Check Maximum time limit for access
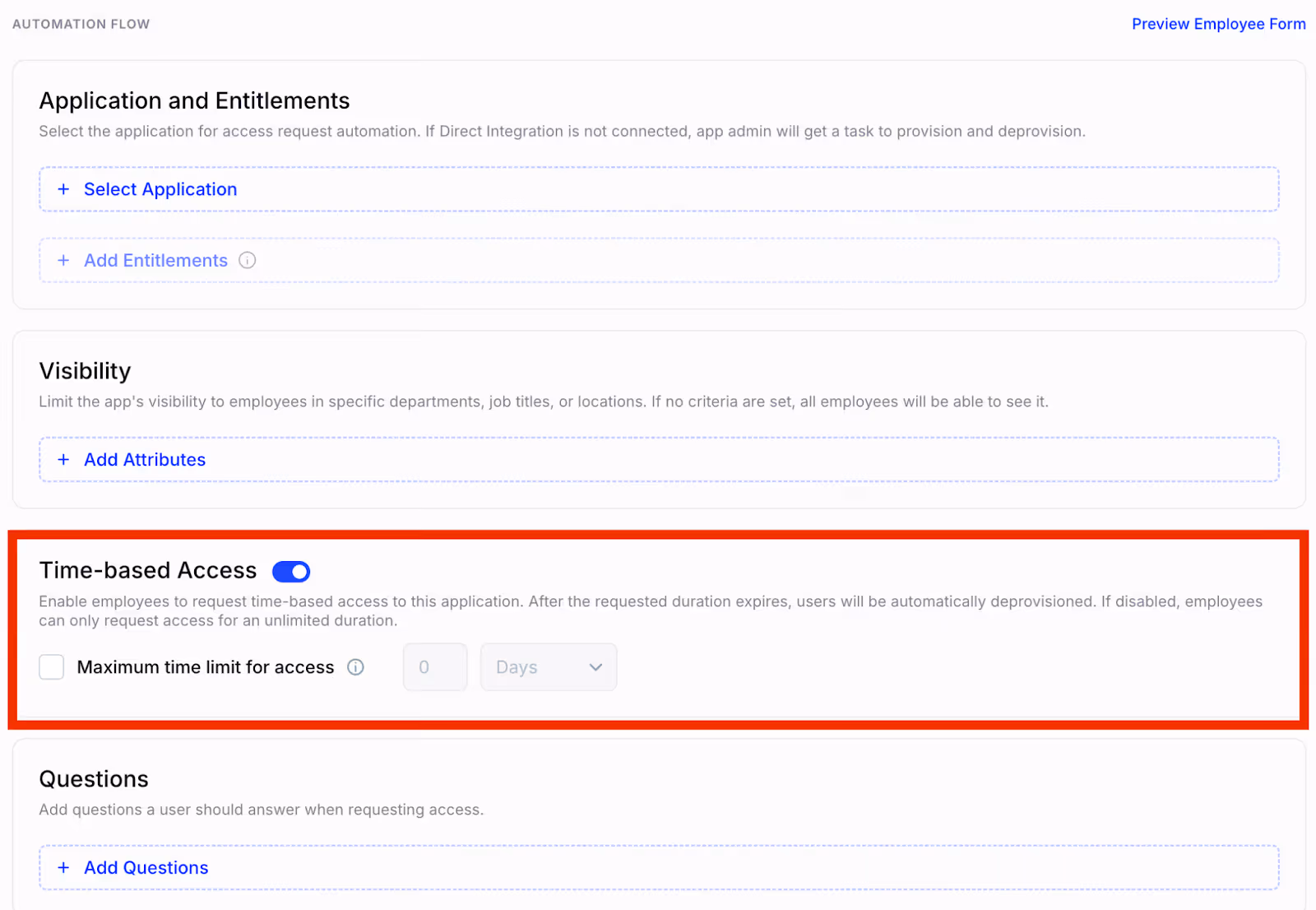 pos(52,667)
